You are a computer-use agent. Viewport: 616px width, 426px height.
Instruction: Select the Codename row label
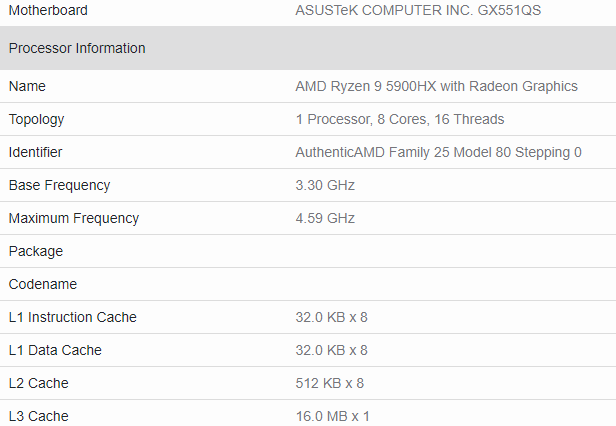pos(43,284)
